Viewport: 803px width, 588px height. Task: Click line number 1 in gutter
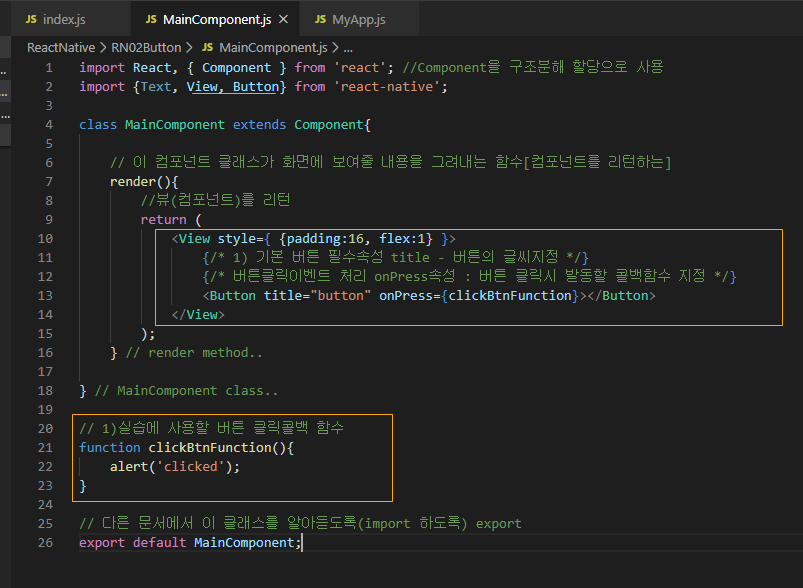click(x=49, y=68)
